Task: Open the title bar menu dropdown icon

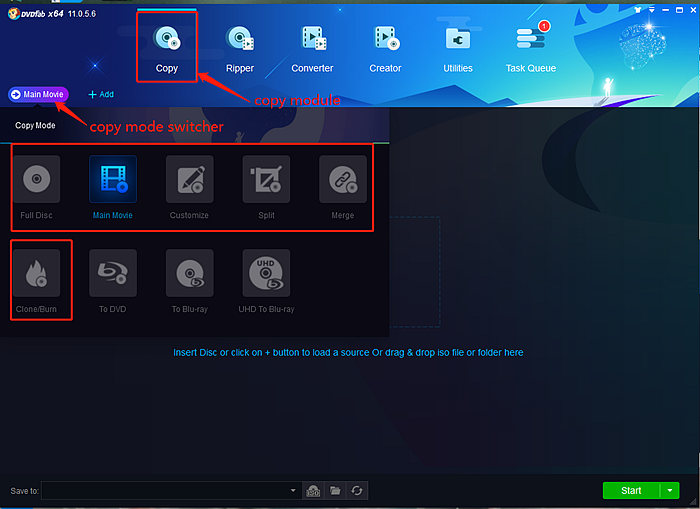Action: pyautogui.click(x=652, y=10)
